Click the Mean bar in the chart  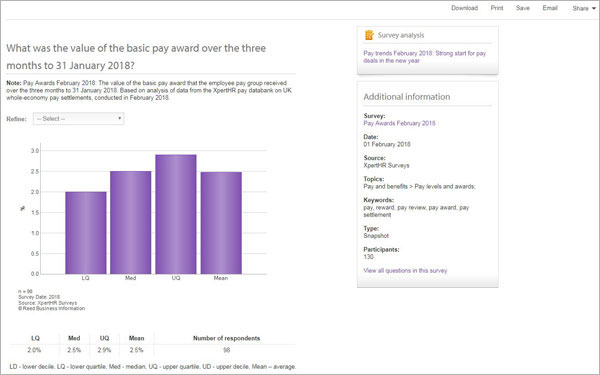coord(221,223)
